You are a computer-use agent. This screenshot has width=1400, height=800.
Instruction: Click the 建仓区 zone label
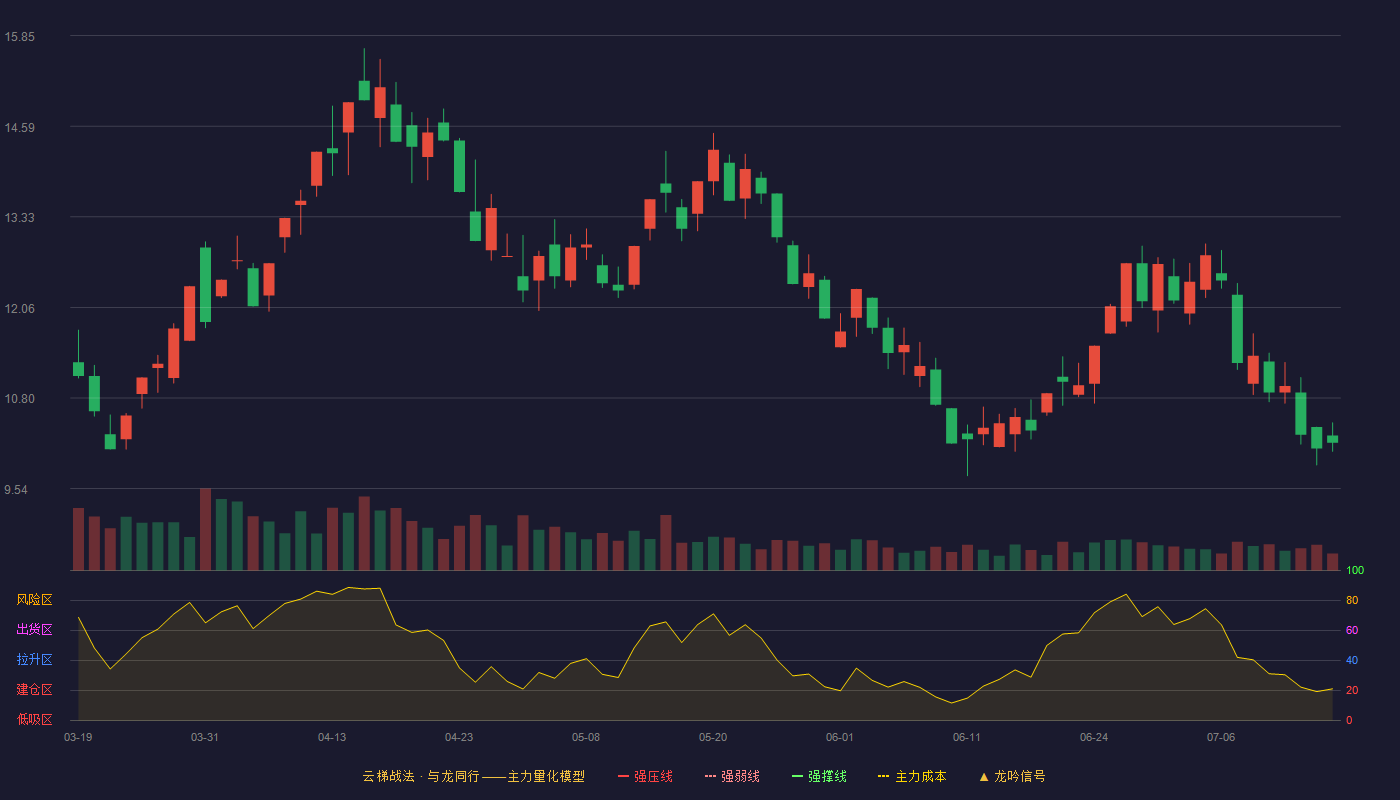pos(34,690)
